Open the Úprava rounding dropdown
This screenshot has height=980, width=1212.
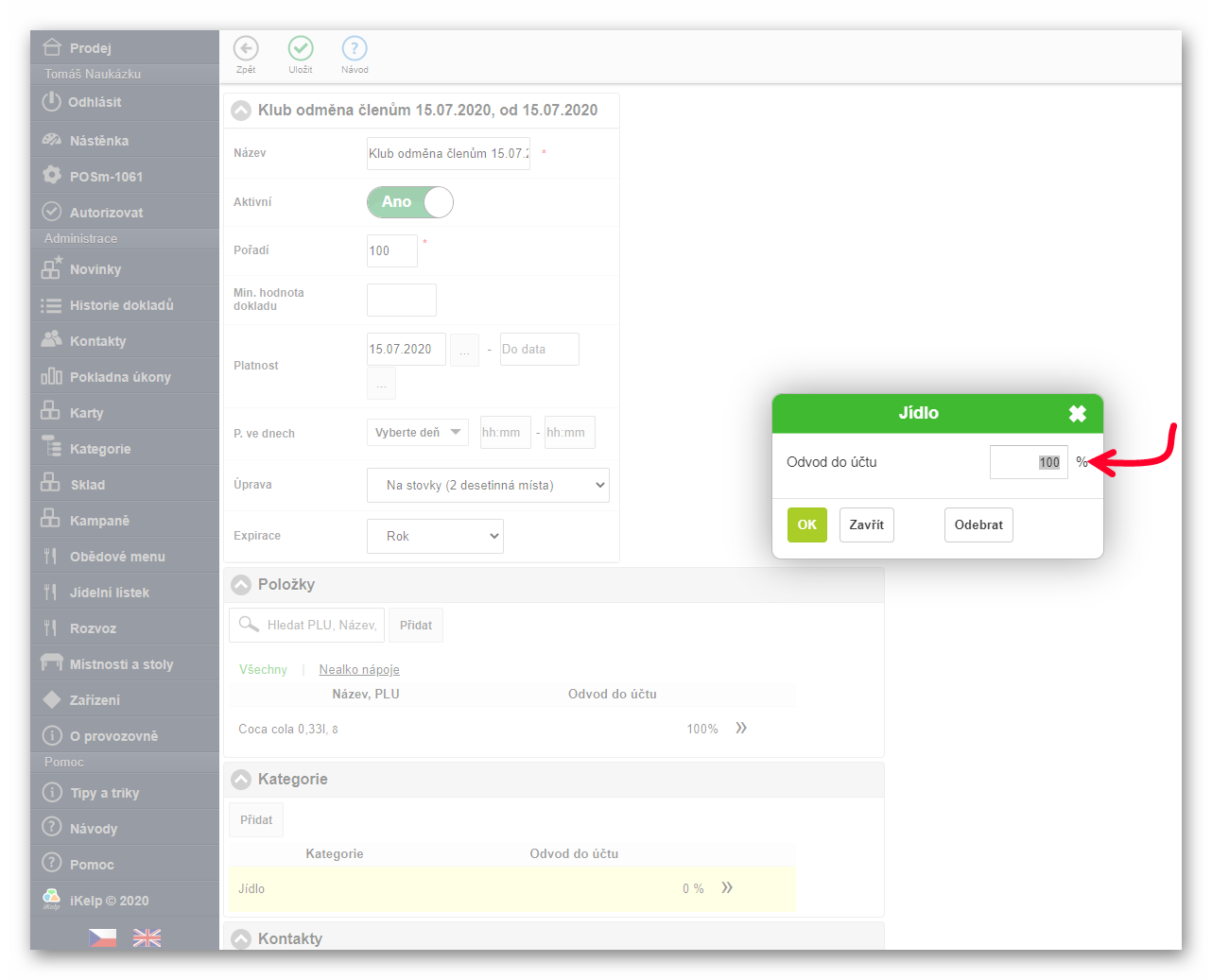(x=488, y=486)
